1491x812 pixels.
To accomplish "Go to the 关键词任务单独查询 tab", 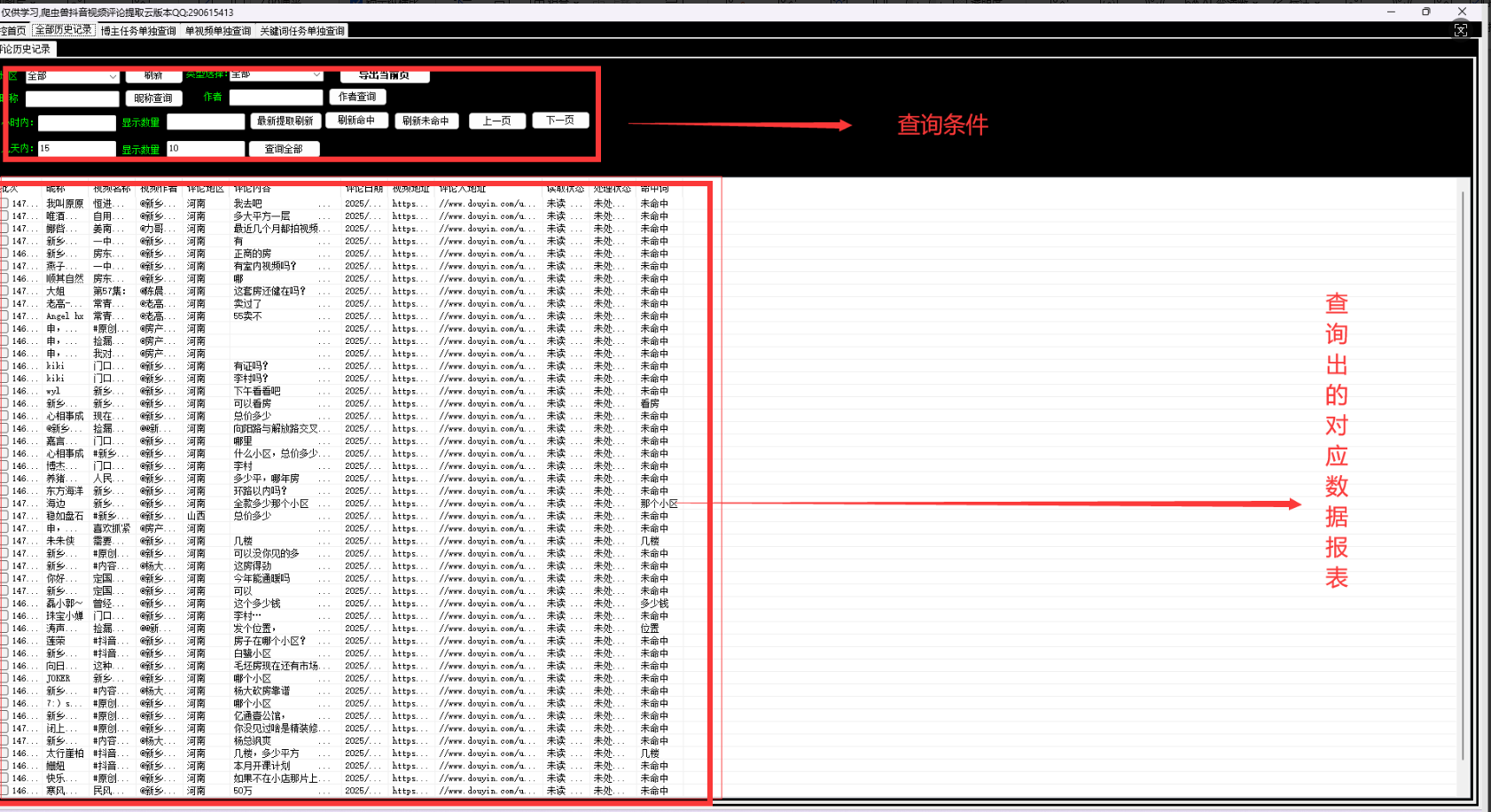I will tap(302, 31).
